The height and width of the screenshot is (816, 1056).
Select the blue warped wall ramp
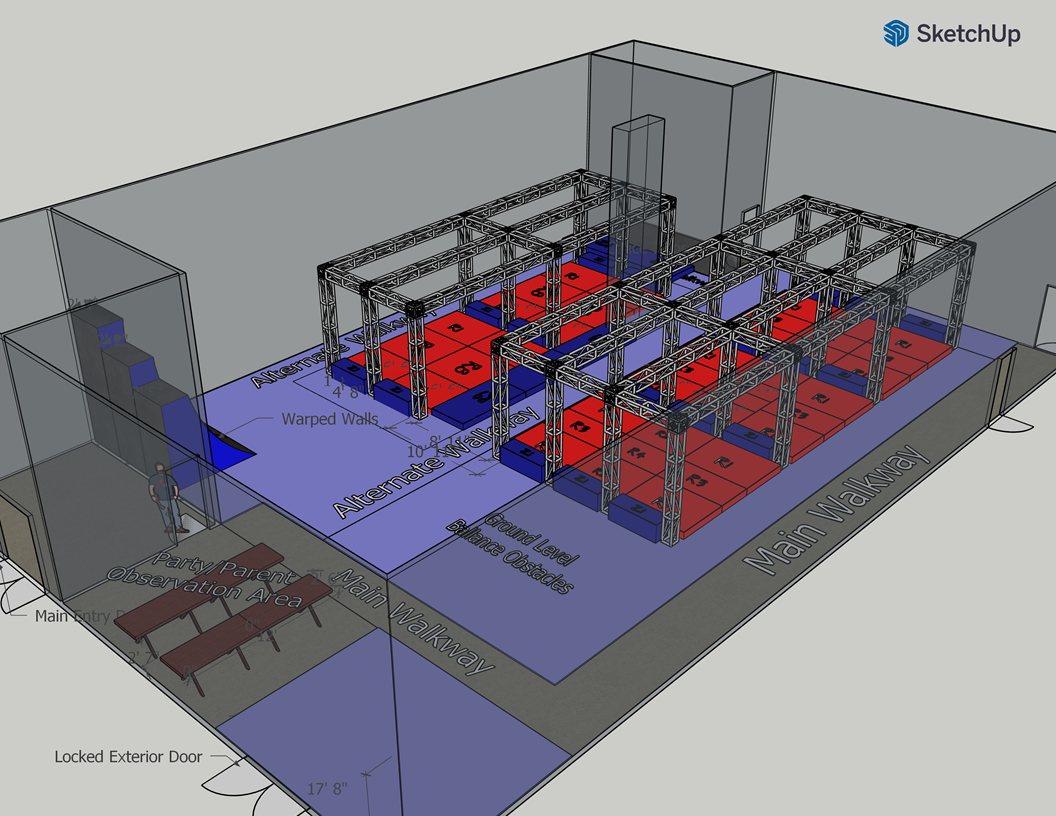point(228,447)
